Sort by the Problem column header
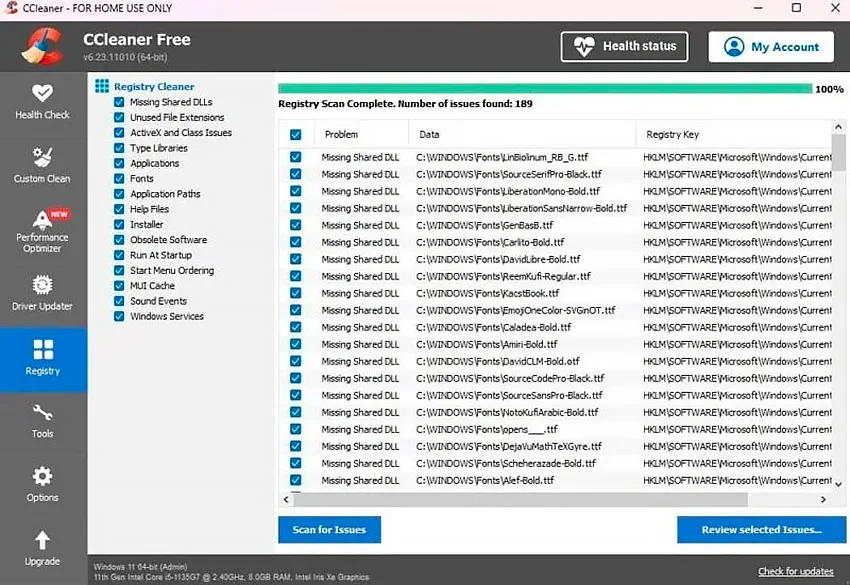The width and height of the screenshot is (850, 585). tap(361, 134)
